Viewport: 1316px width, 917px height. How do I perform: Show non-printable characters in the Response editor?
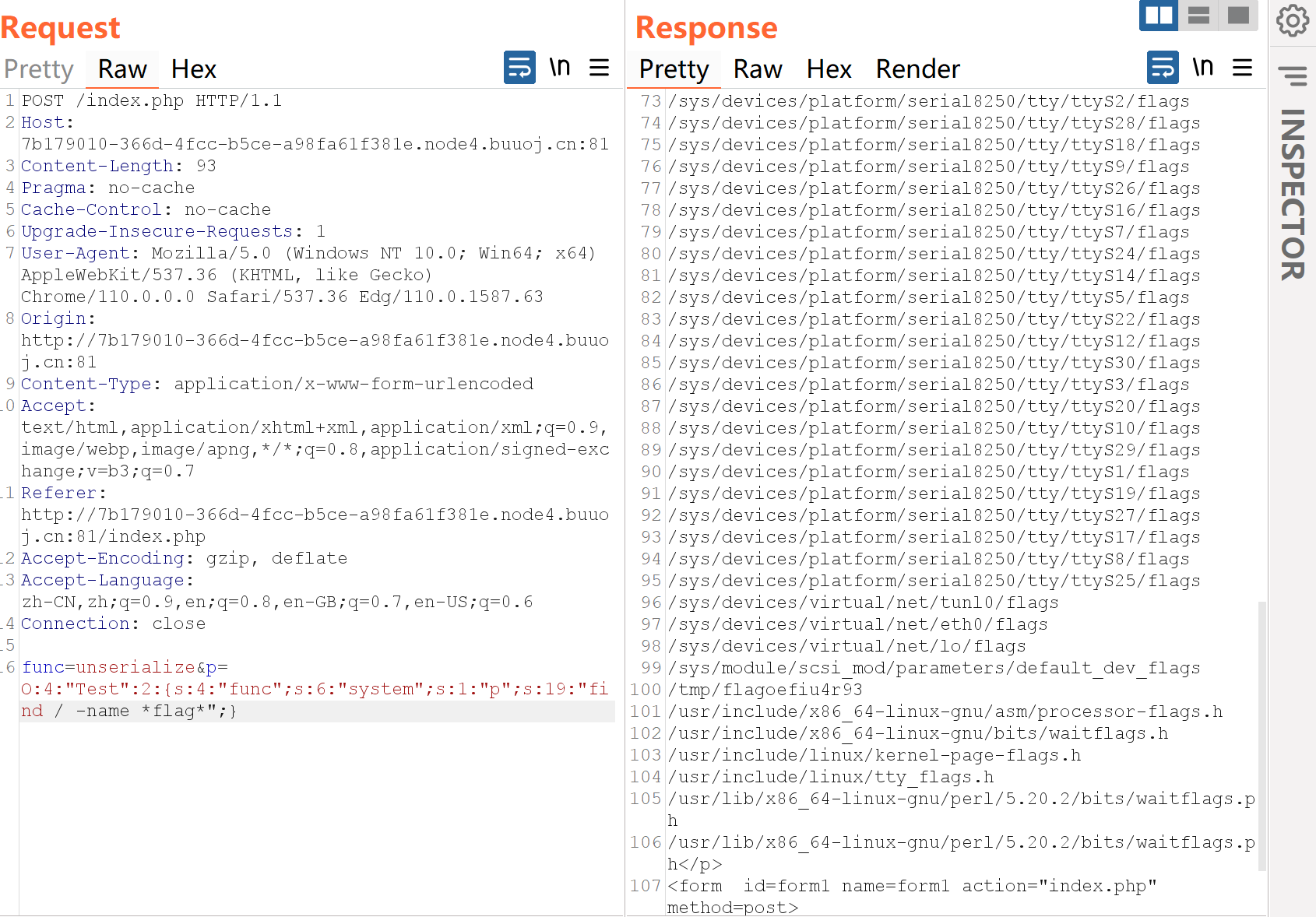point(1203,68)
